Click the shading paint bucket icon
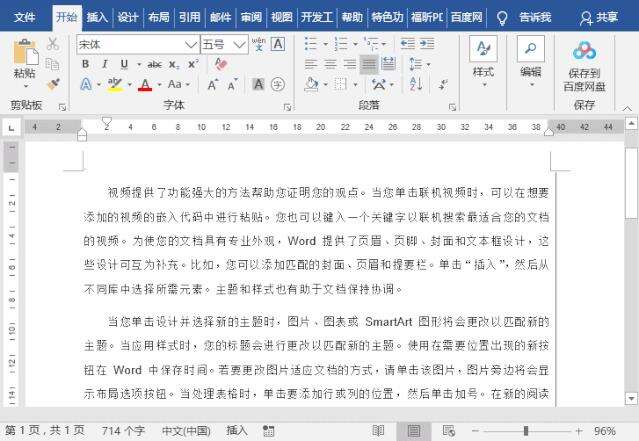The width and height of the screenshot is (639, 441). (x=311, y=84)
